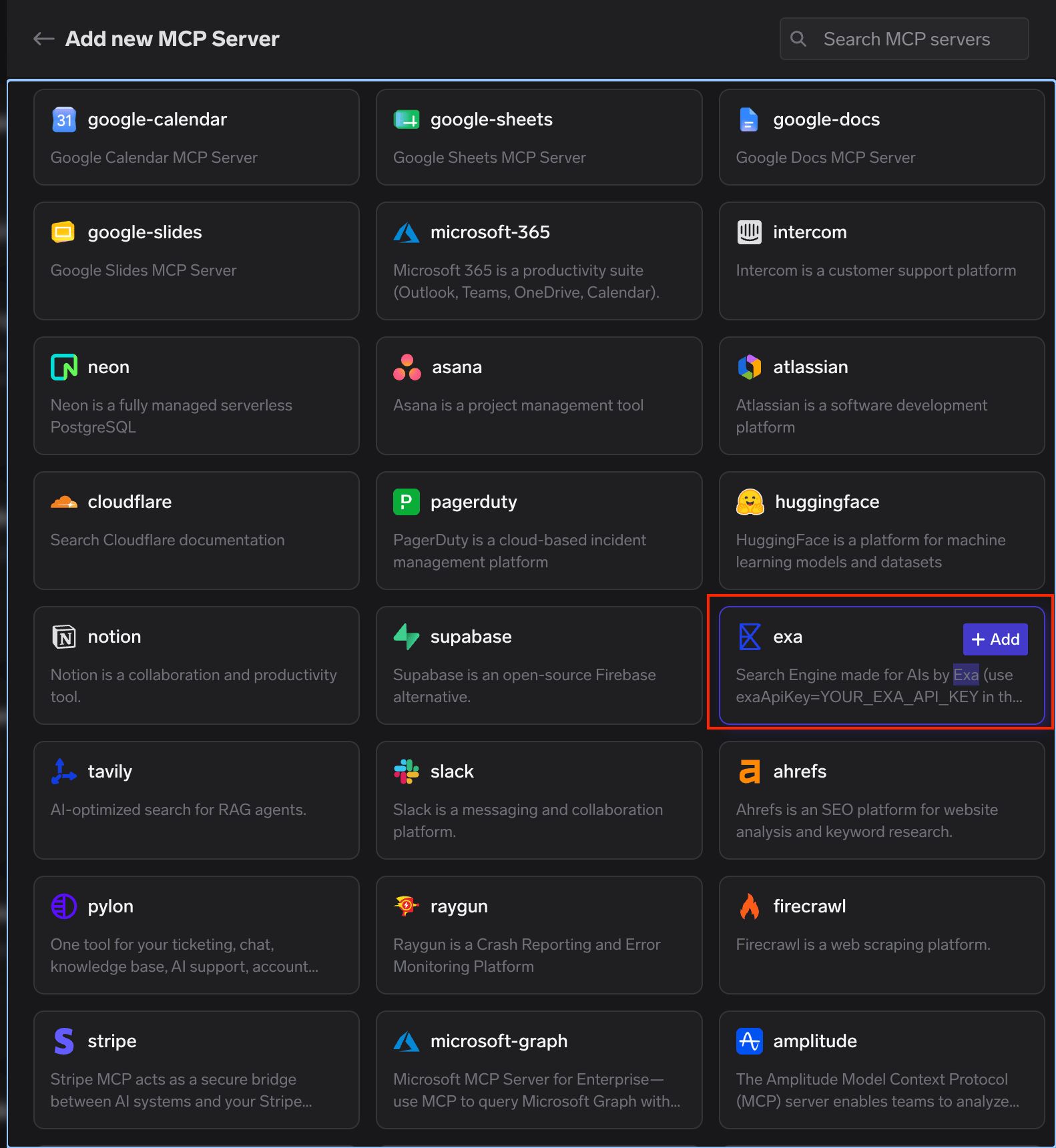
Task: Click 'Slack is a messaging and collaboration platform'
Action: pyautogui.click(x=528, y=820)
